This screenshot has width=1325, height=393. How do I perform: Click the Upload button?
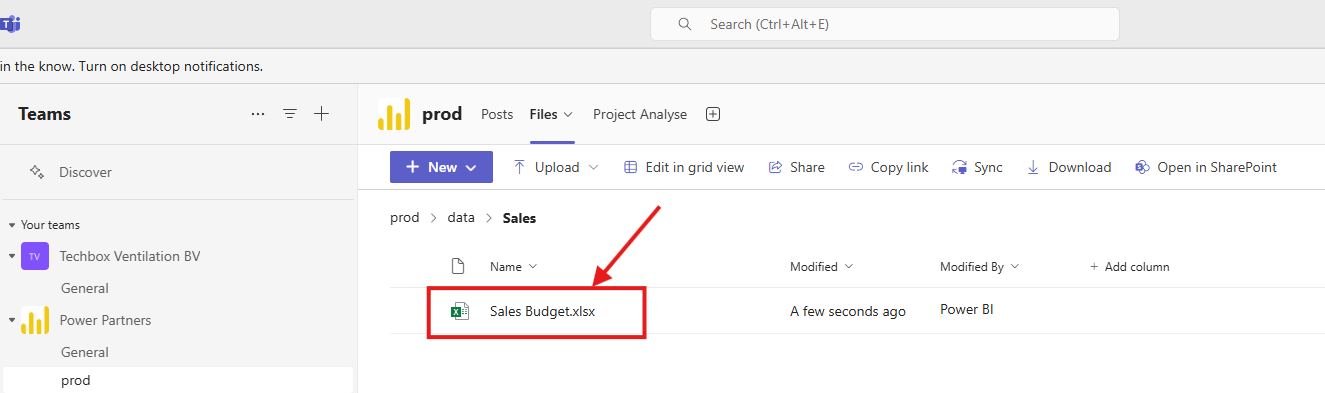tap(546, 167)
